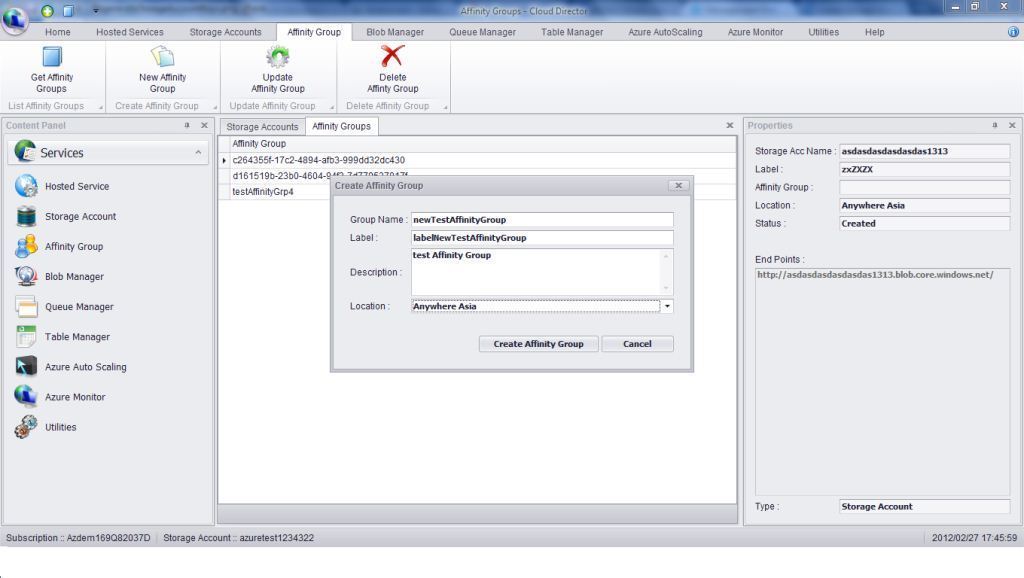Click the Delete Affinity Group red X icon
Viewport: 1024px width, 578px height.
(392, 56)
